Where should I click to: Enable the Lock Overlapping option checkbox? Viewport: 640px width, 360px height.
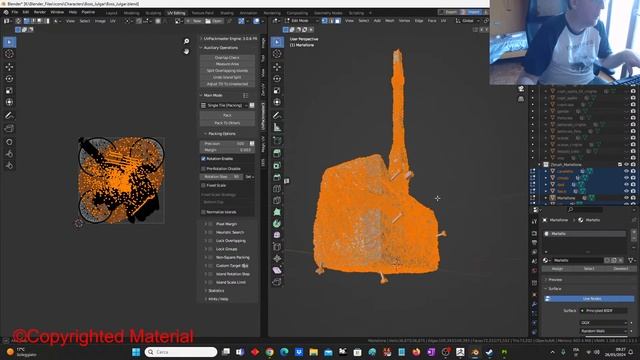click(x=211, y=241)
